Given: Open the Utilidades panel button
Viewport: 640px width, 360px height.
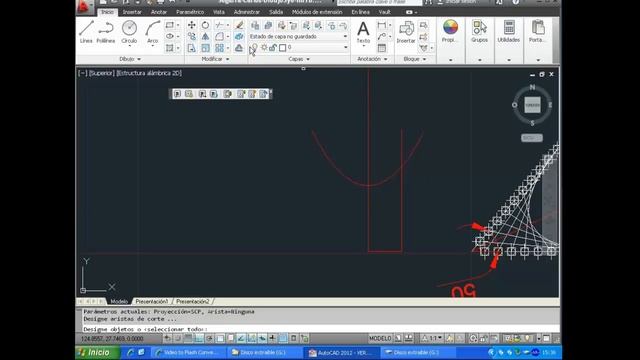Looking at the screenshot, I should coord(509,32).
